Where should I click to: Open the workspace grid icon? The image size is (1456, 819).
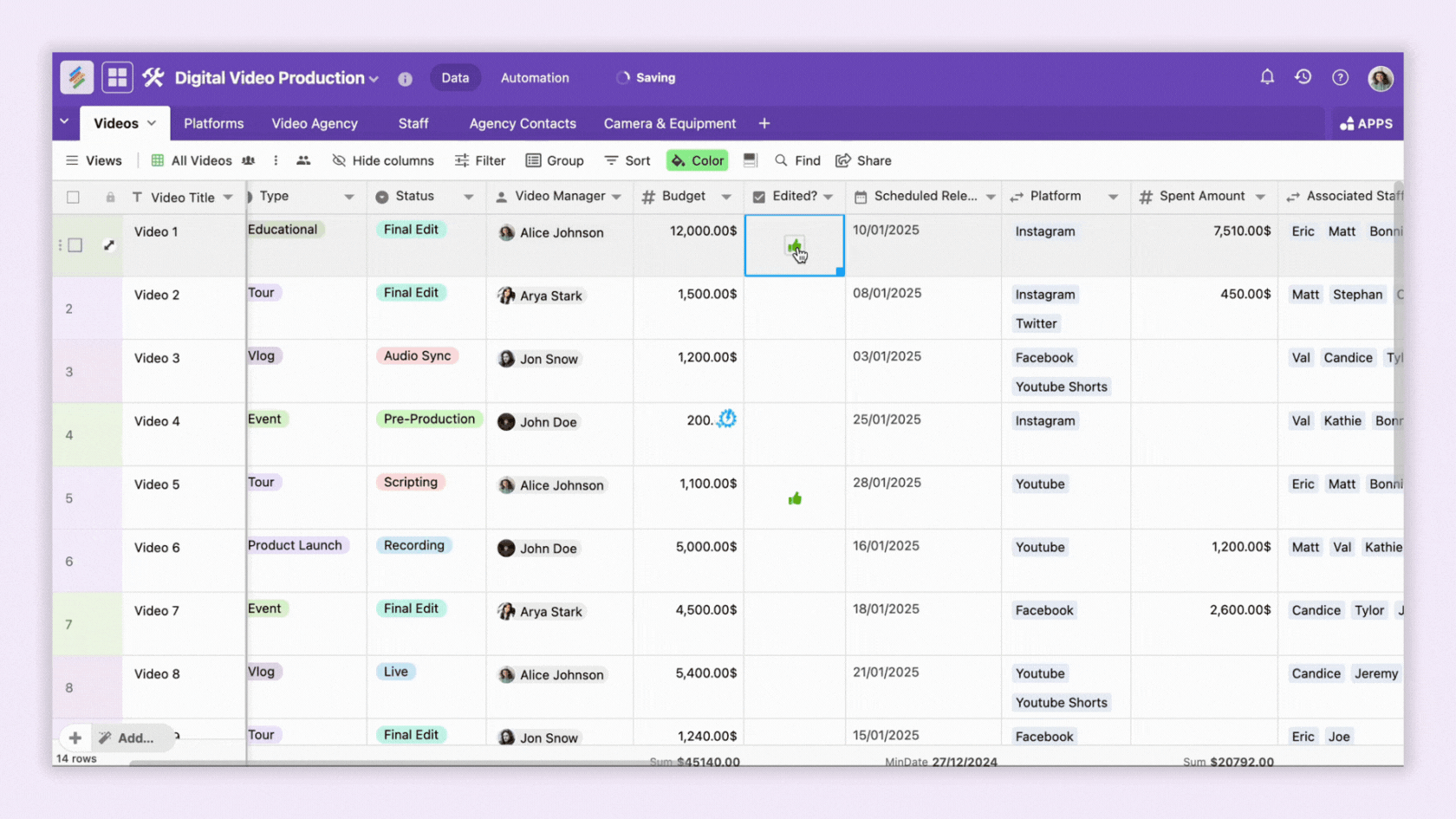click(117, 78)
